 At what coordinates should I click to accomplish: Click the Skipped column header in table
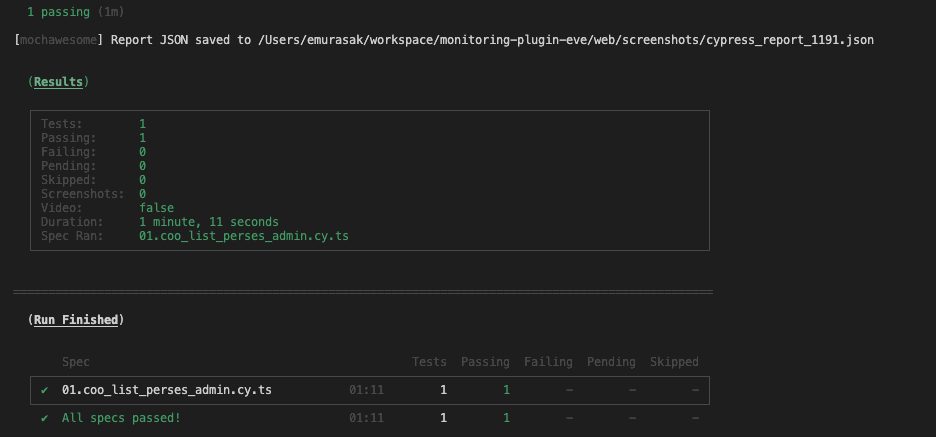pyautogui.click(x=674, y=362)
